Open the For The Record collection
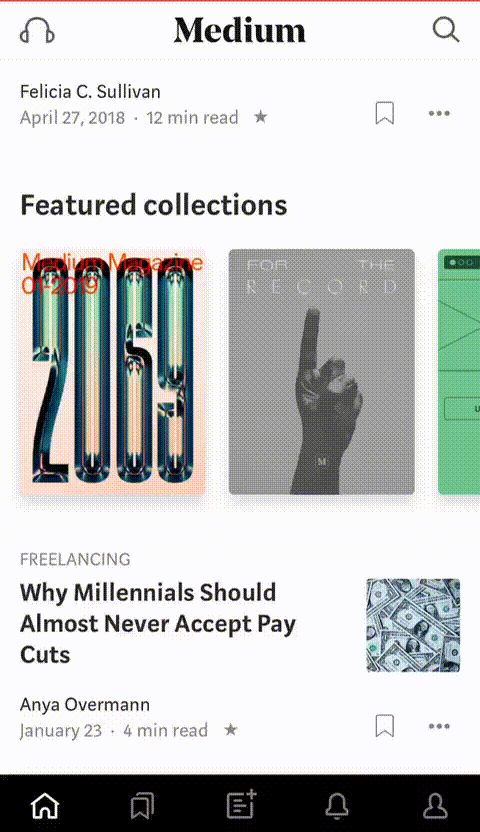This screenshot has width=480, height=832. (x=321, y=372)
